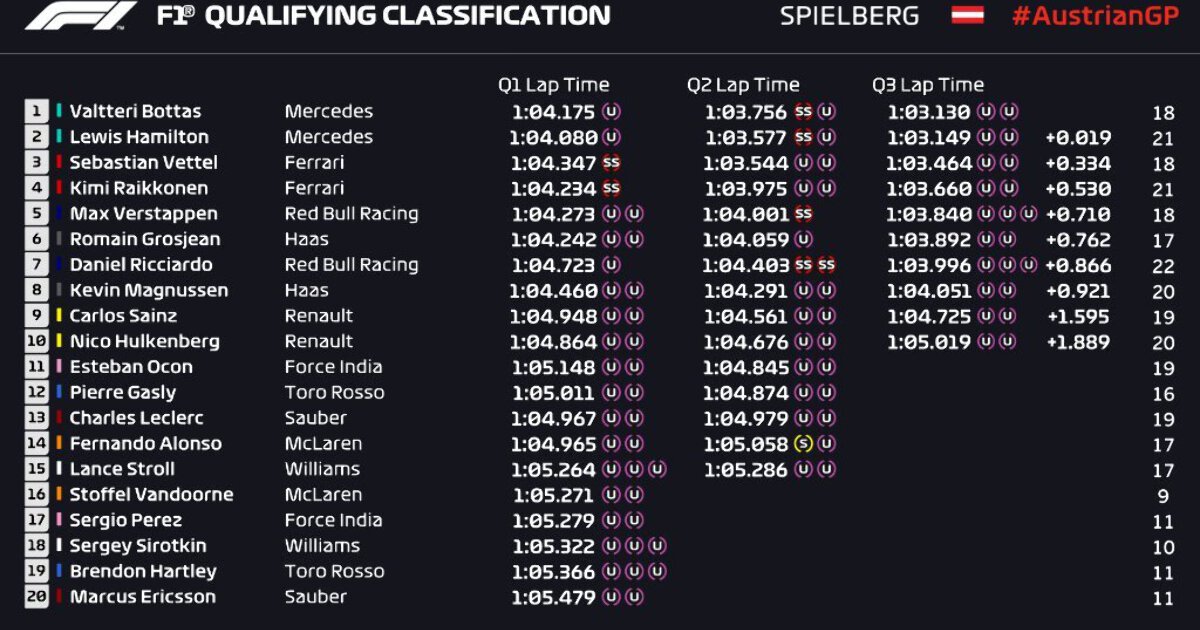Click ultrasoft tyre icon beside Grosjean's Q2 time
The image size is (1200, 630).
tap(803, 239)
